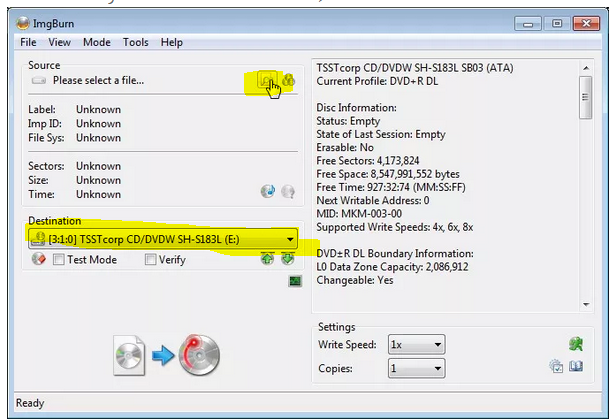Click the Free Space 8,547,991,552 bytes line
Viewport: 614px width, 420px height.
(388, 174)
